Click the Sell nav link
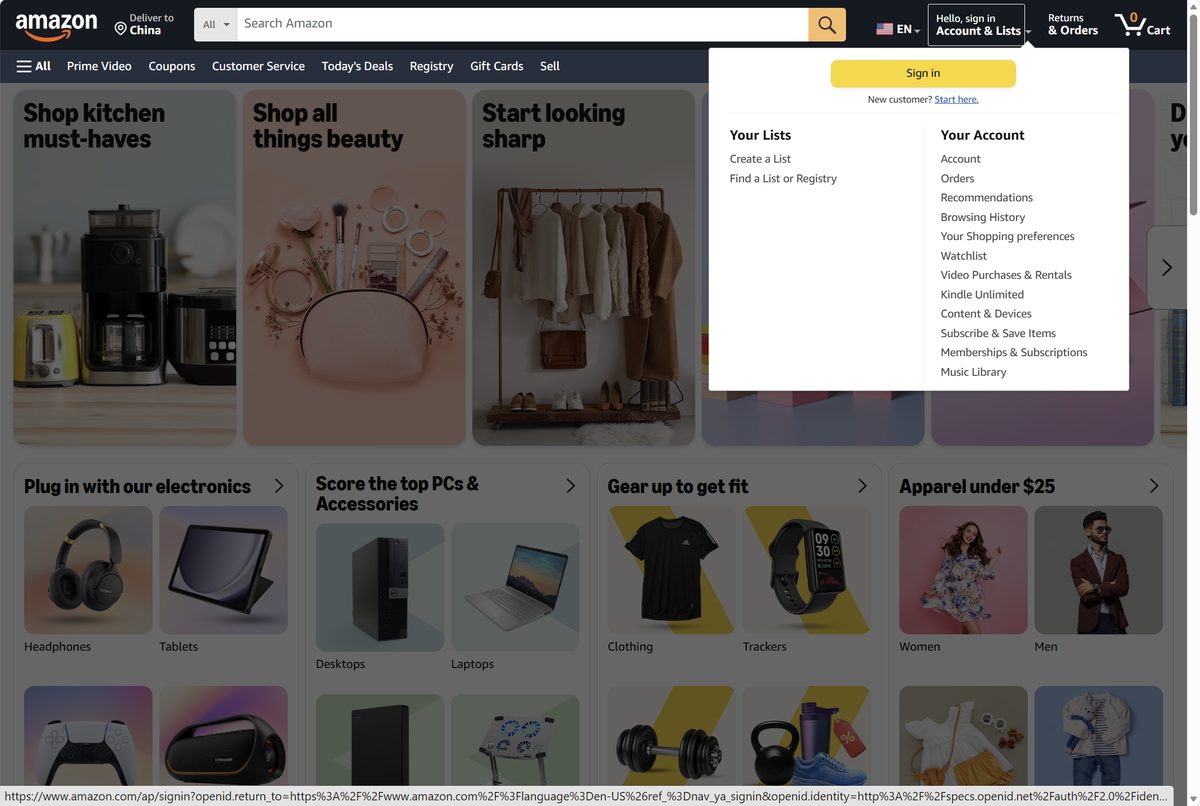The width and height of the screenshot is (1200, 806). coord(550,66)
